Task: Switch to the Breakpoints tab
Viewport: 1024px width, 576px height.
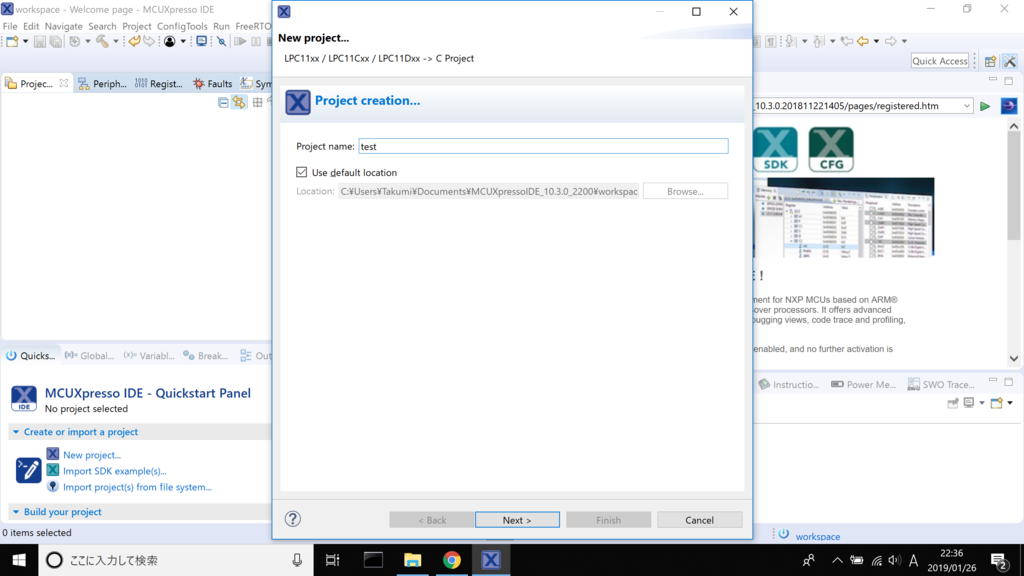Action: [x=206, y=355]
